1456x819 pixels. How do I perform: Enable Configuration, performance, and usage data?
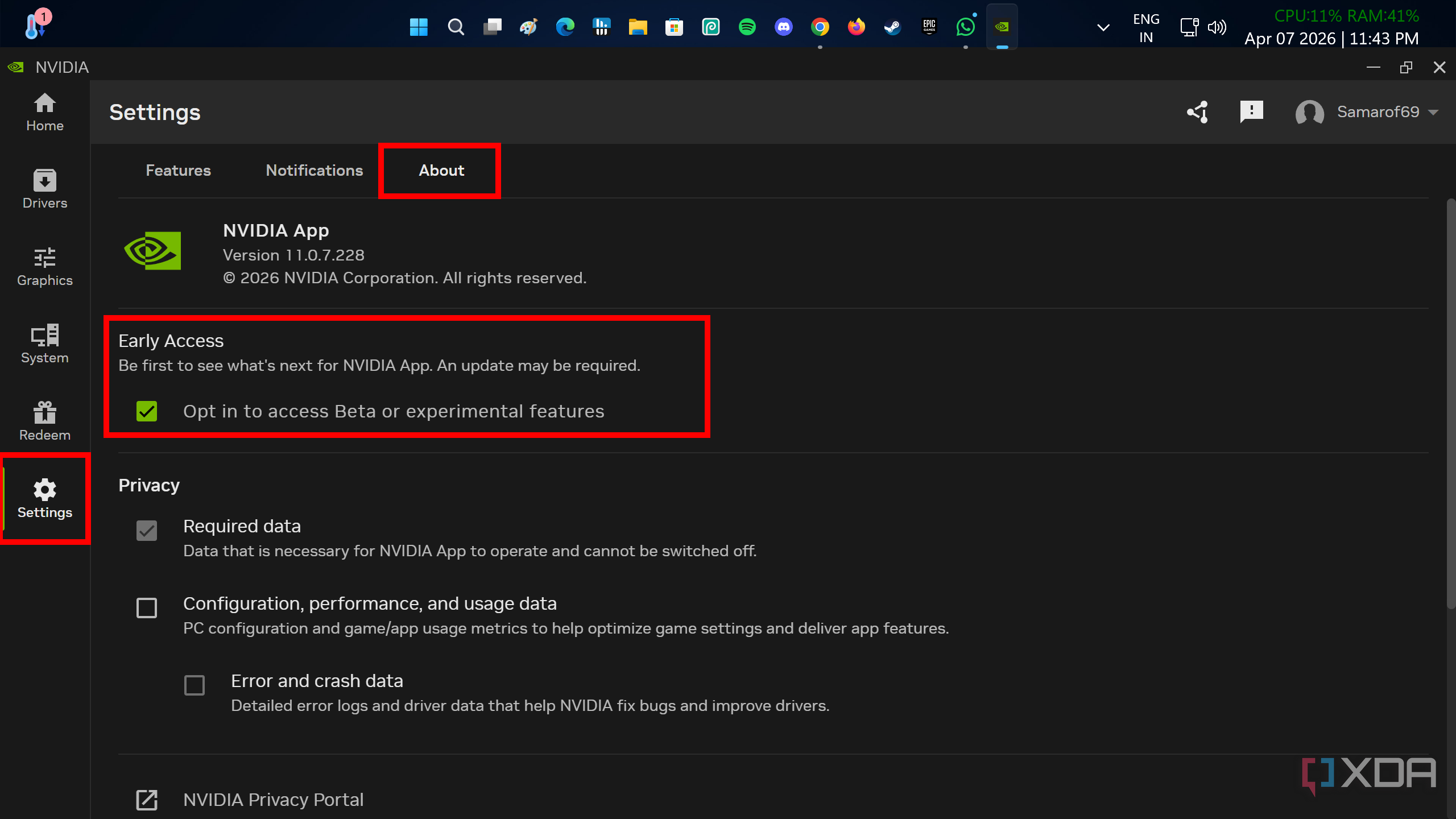pos(147,608)
